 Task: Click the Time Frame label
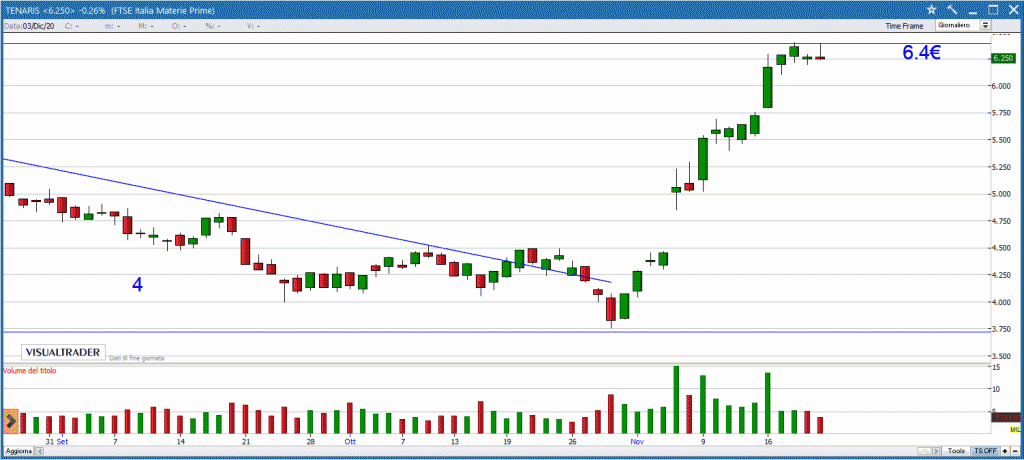click(904, 26)
